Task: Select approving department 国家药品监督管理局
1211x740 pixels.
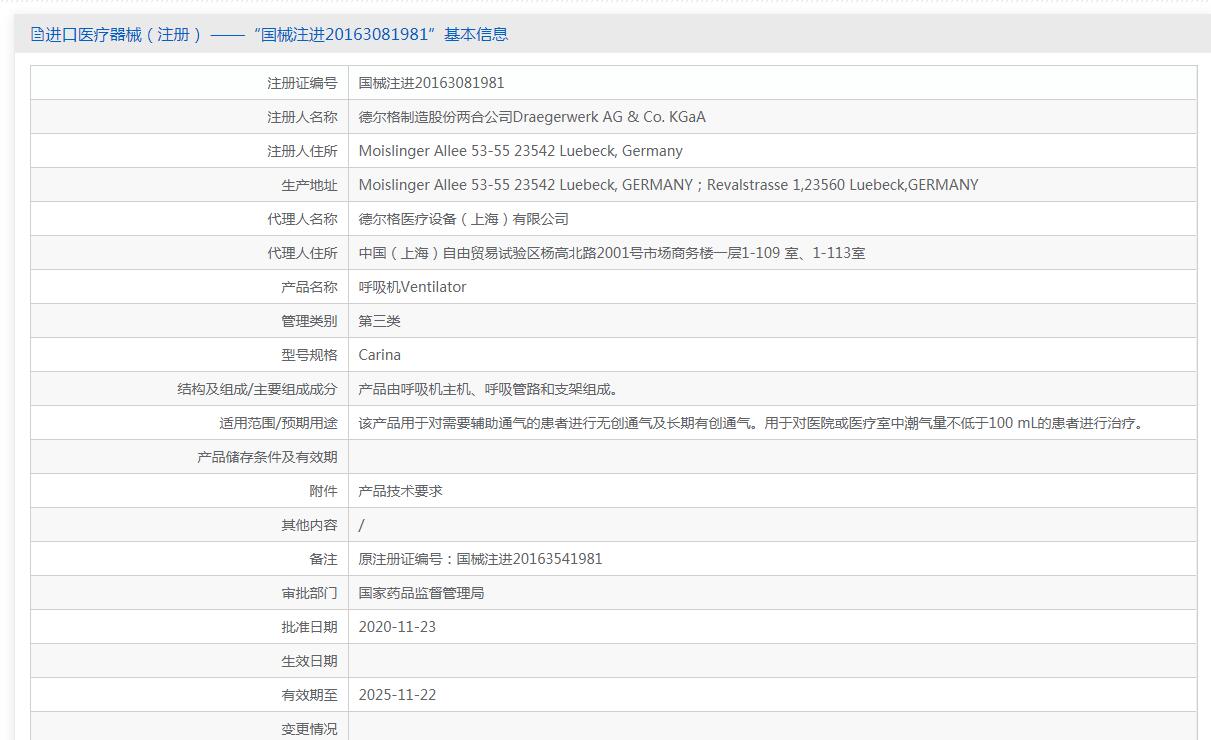Action: point(421,593)
